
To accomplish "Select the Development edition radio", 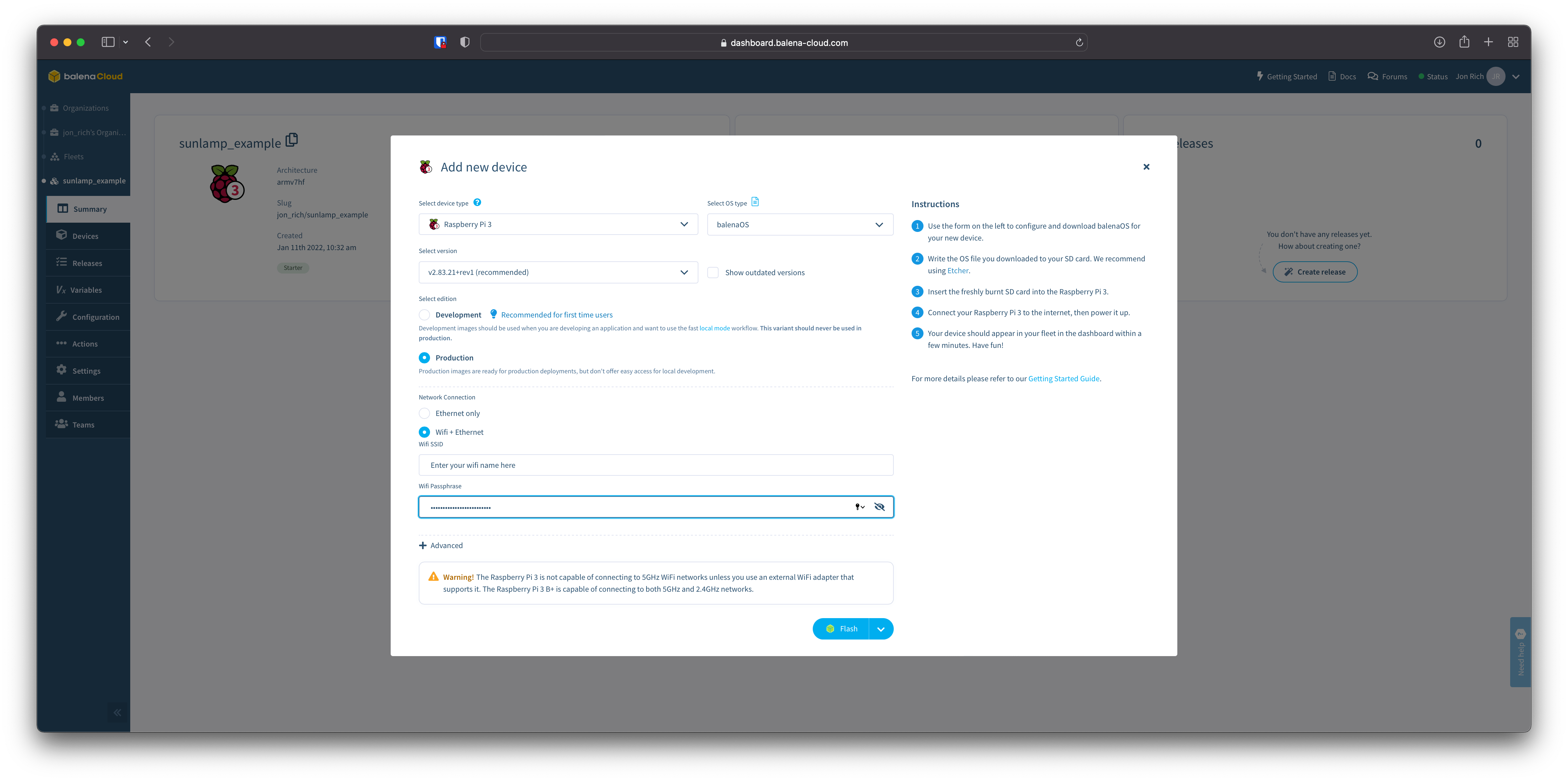I will click(x=424, y=315).
